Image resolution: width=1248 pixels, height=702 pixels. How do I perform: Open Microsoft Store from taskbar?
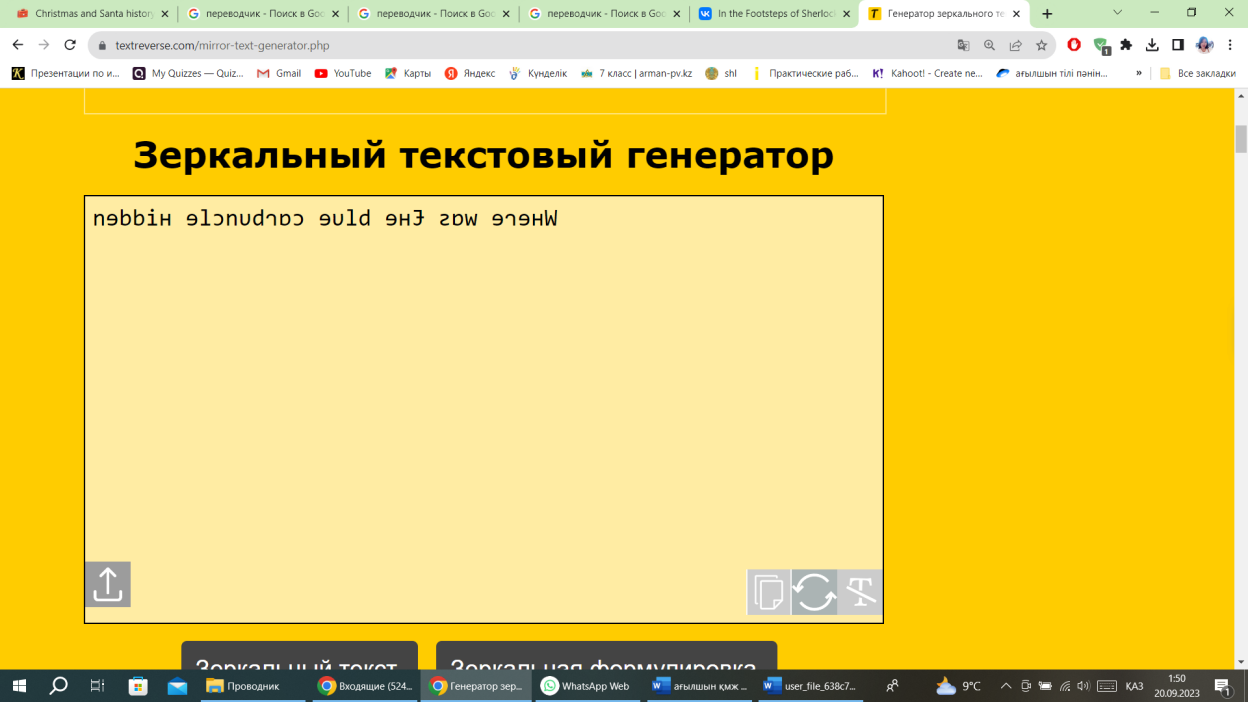pos(138,686)
